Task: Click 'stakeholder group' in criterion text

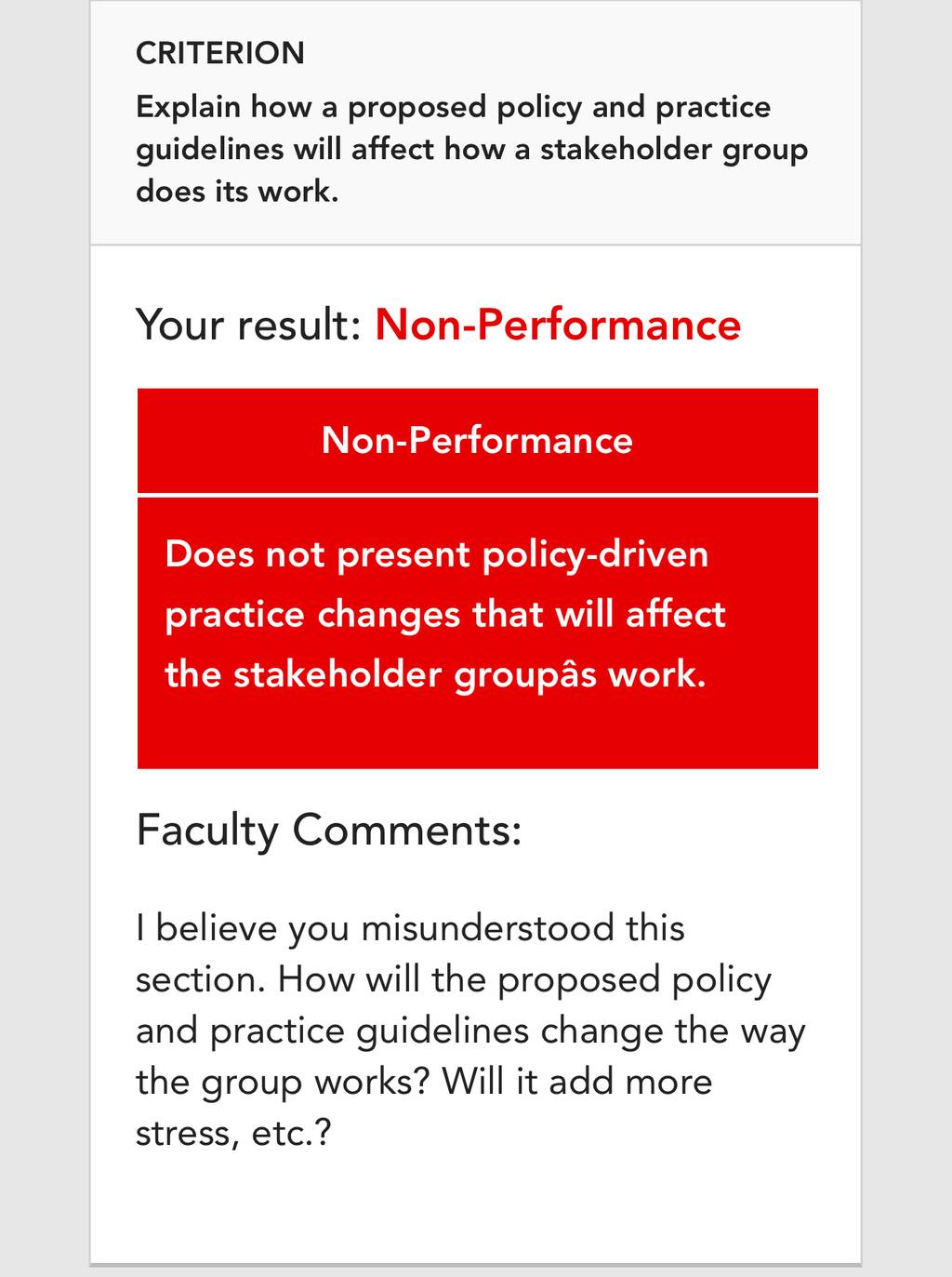Action: pyautogui.click(x=674, y=149)
